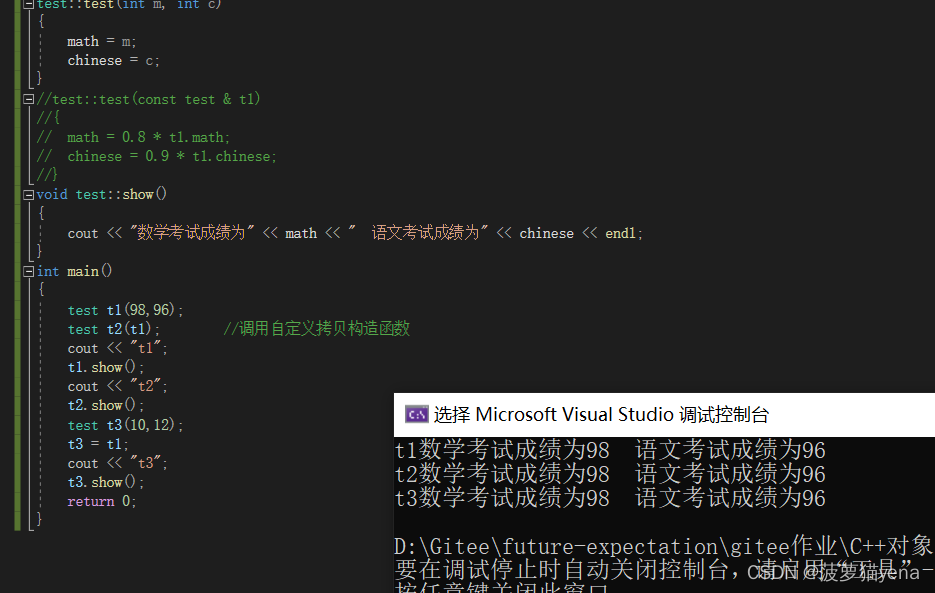Click the line 'cout << "t3";'
Screen dimensions: 935x593
[117, 463]
